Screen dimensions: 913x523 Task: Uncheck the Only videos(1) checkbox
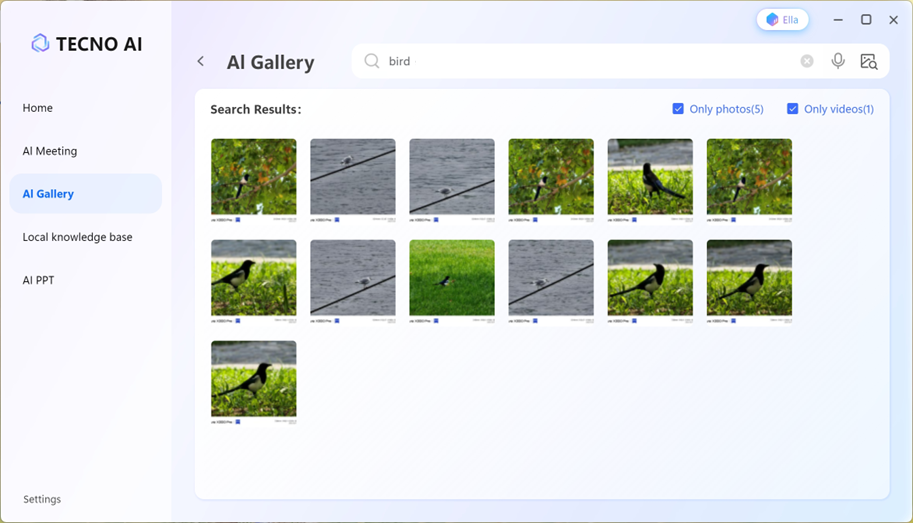792,109
